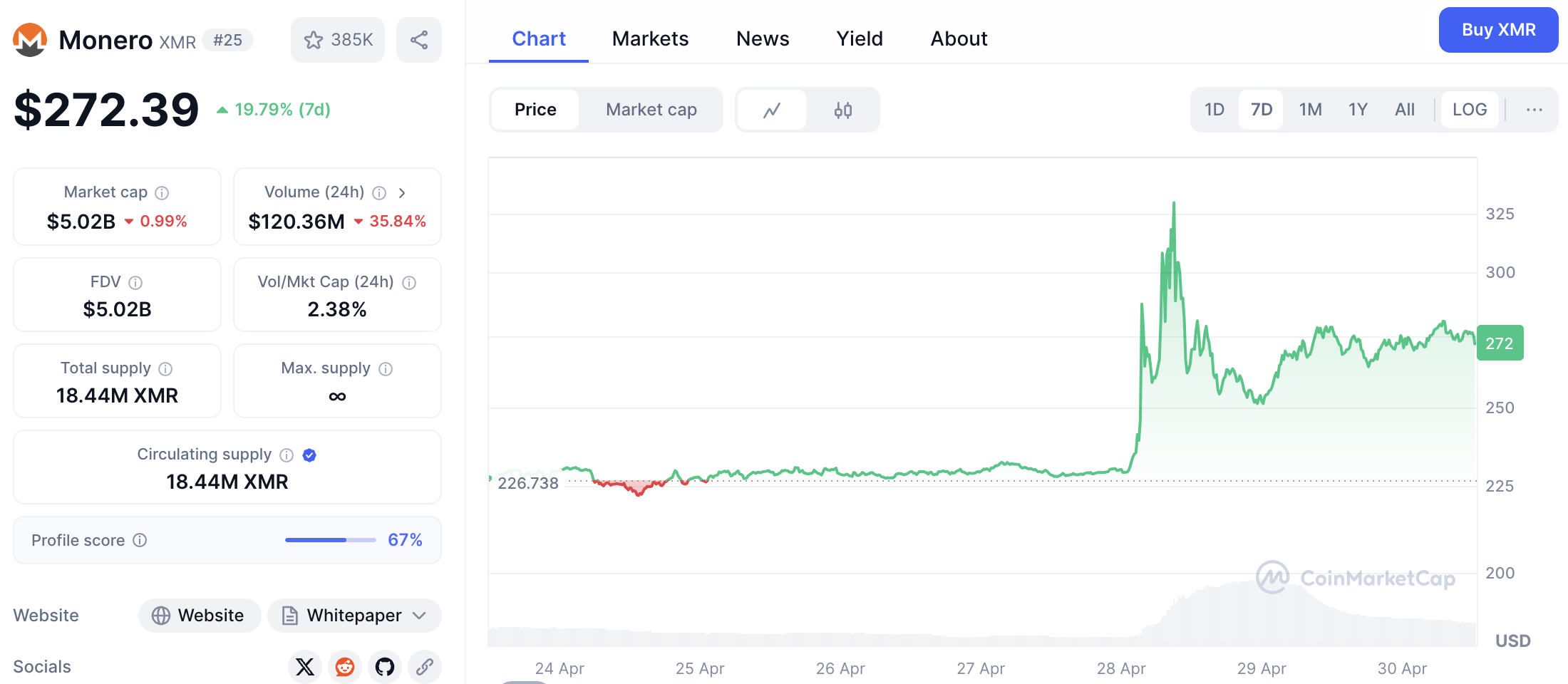Switch to candlestick chart view icon

click(x=843, y=110)
